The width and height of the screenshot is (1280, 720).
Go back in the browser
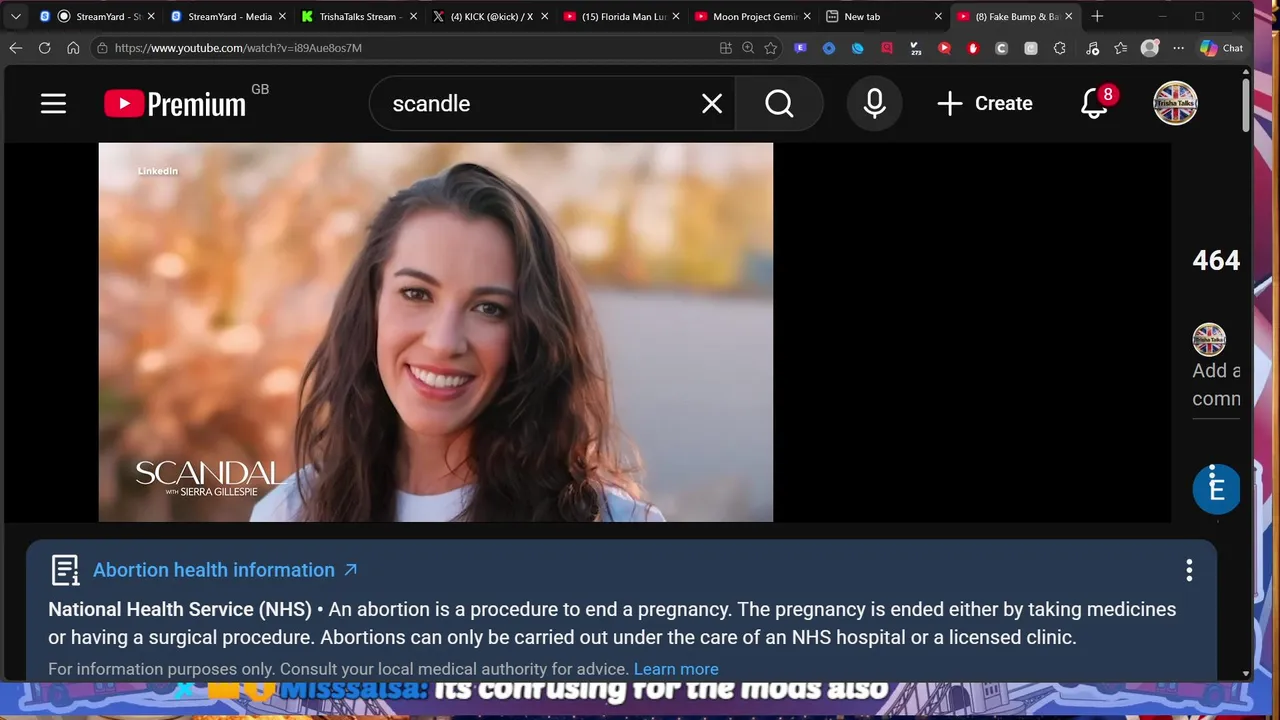pyautogui.click(x=15, y=48)
